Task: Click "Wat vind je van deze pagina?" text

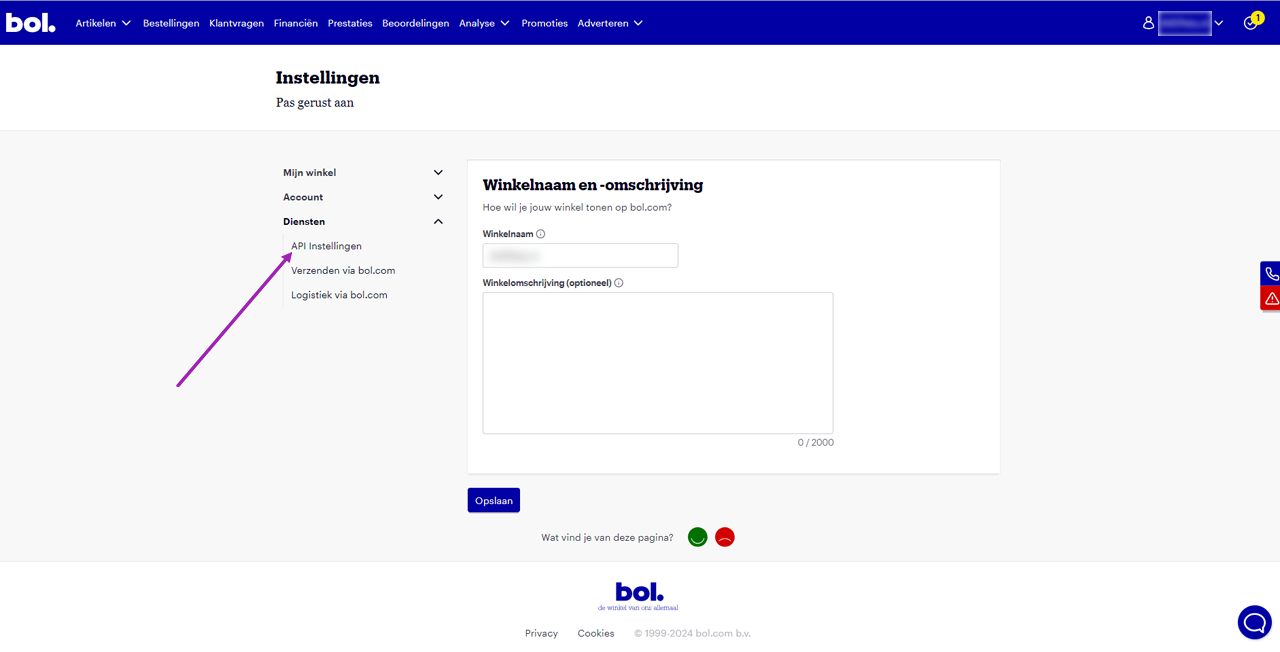Action: coord(607,537)
